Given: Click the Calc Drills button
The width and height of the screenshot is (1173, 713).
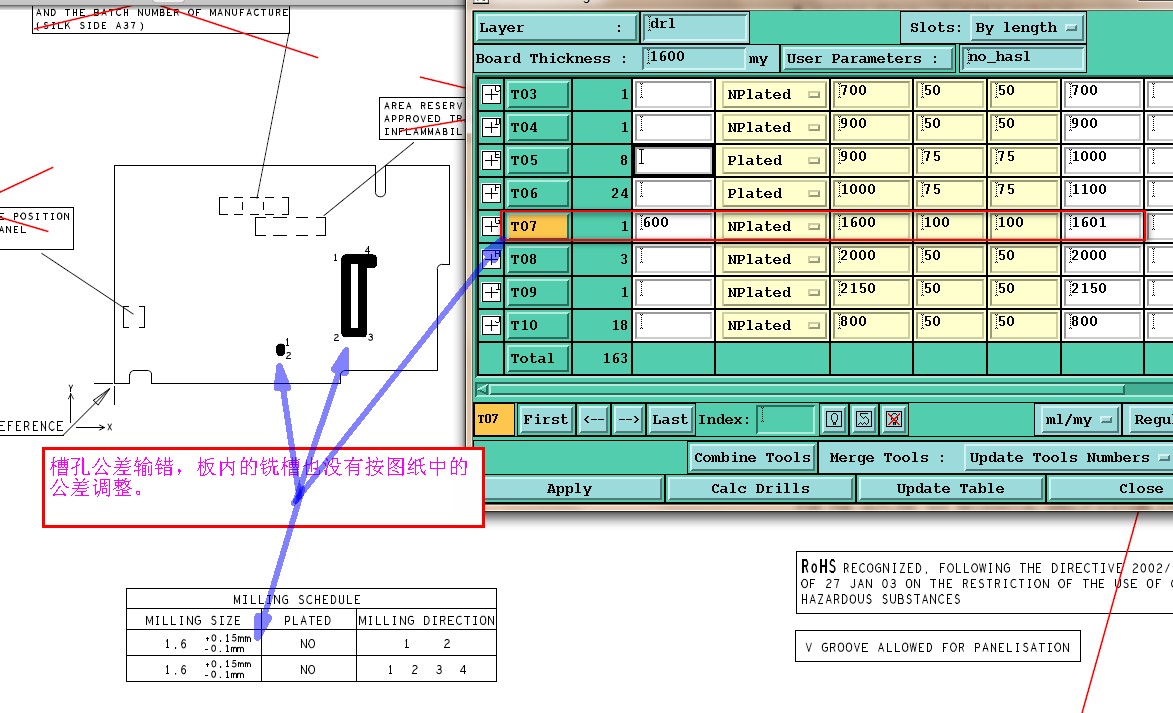Looking at the screenshot, I should pyautogui.click(x=760, y=489).
